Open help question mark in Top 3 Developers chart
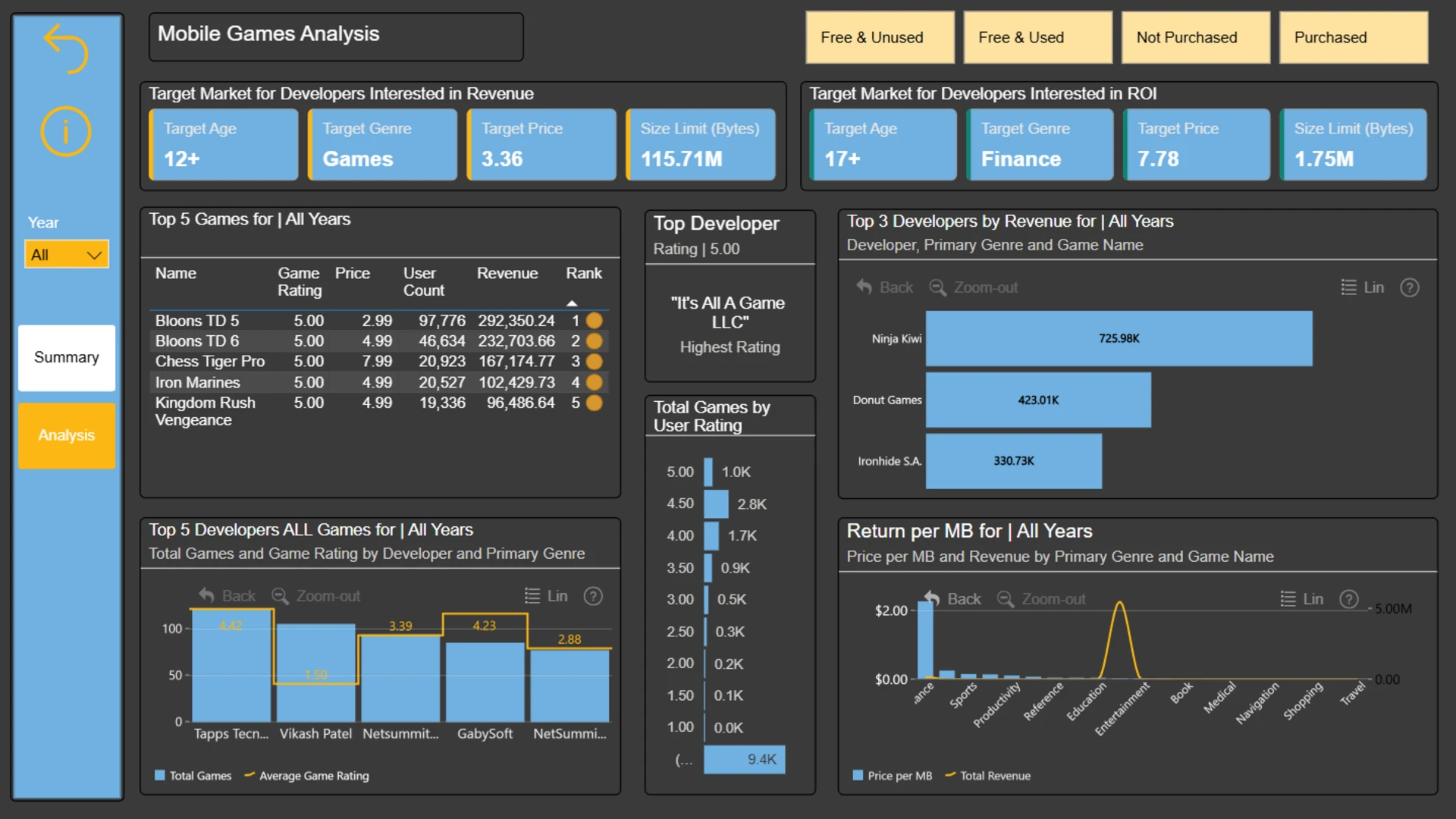Image resolution: width=1456 pixels, height=819 pixels. click(1409, 287)
